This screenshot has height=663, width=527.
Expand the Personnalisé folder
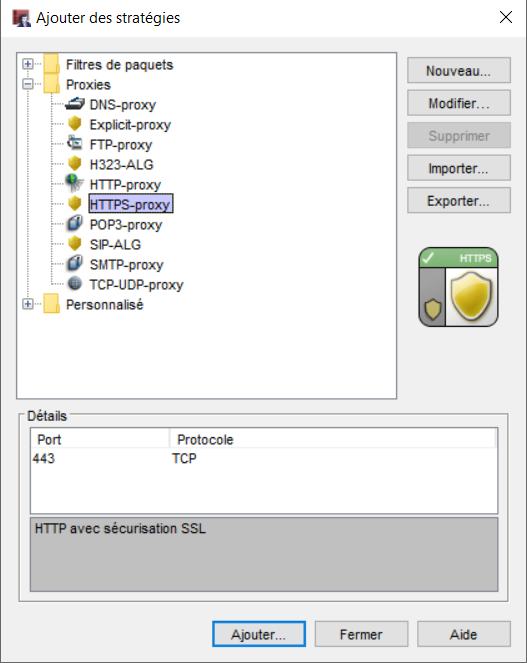[x=28, y=304]
